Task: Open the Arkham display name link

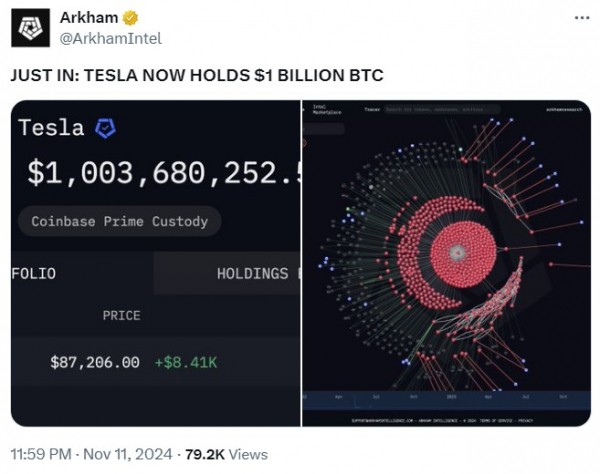Action: coord(90,18)
